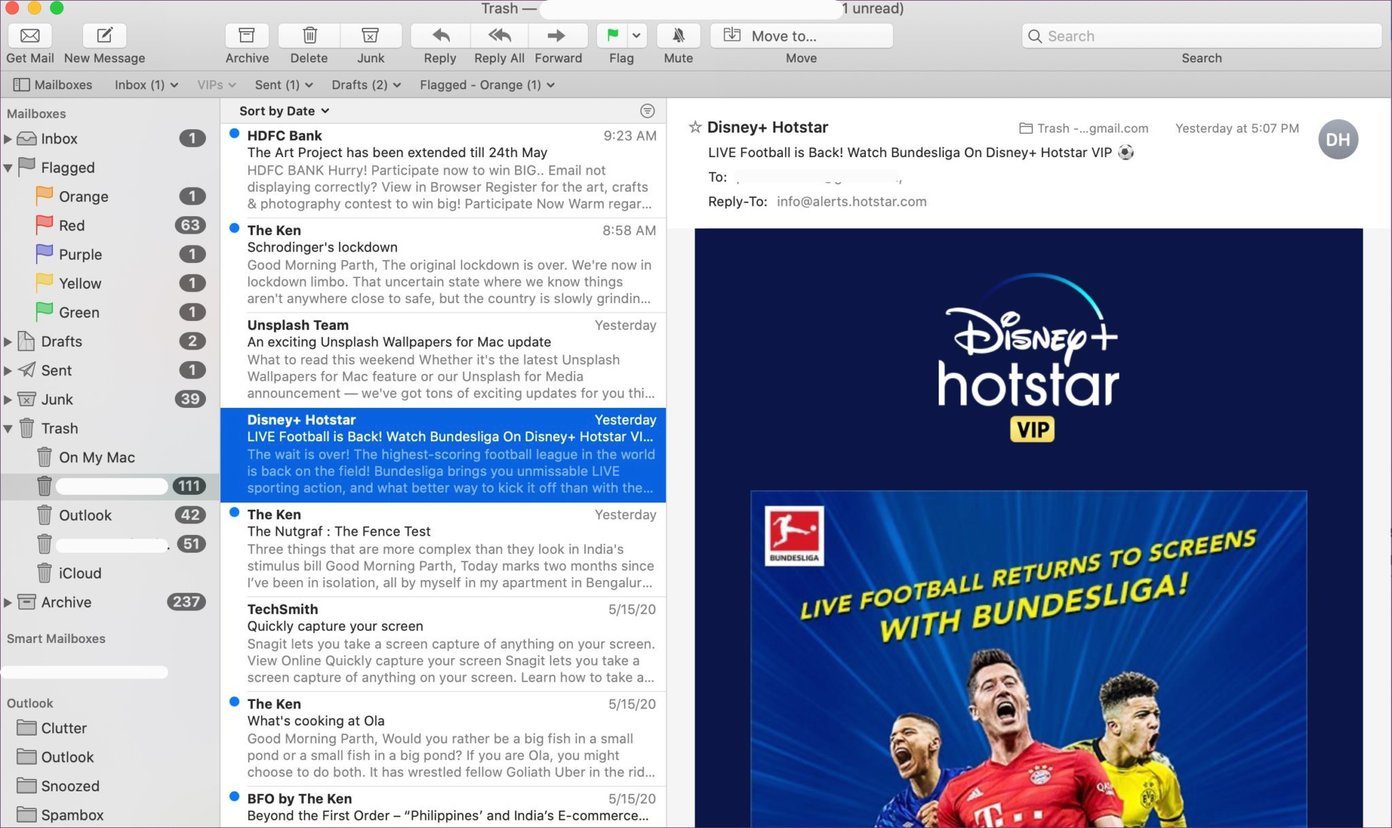Open the Sort by Date dropdown
This screenshot has height=828, width=1392.
pos(284,111)
